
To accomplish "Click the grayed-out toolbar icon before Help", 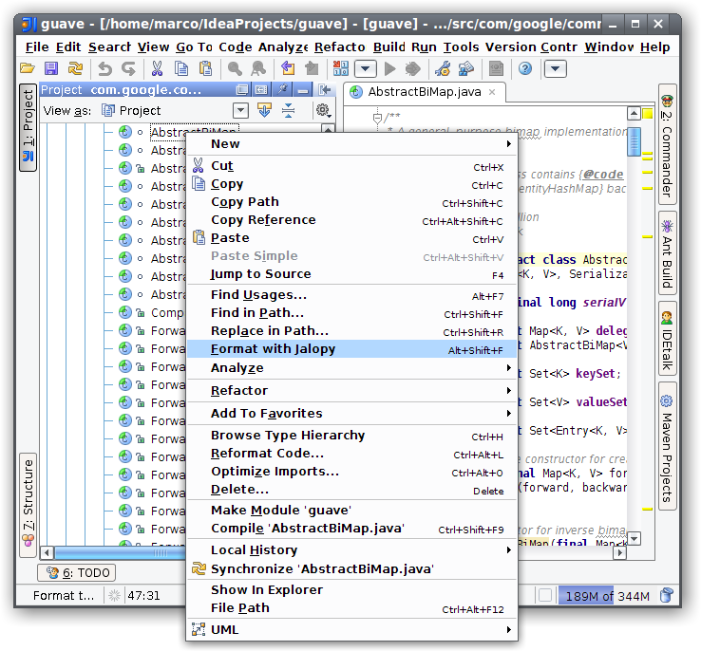I will point(496,68).
